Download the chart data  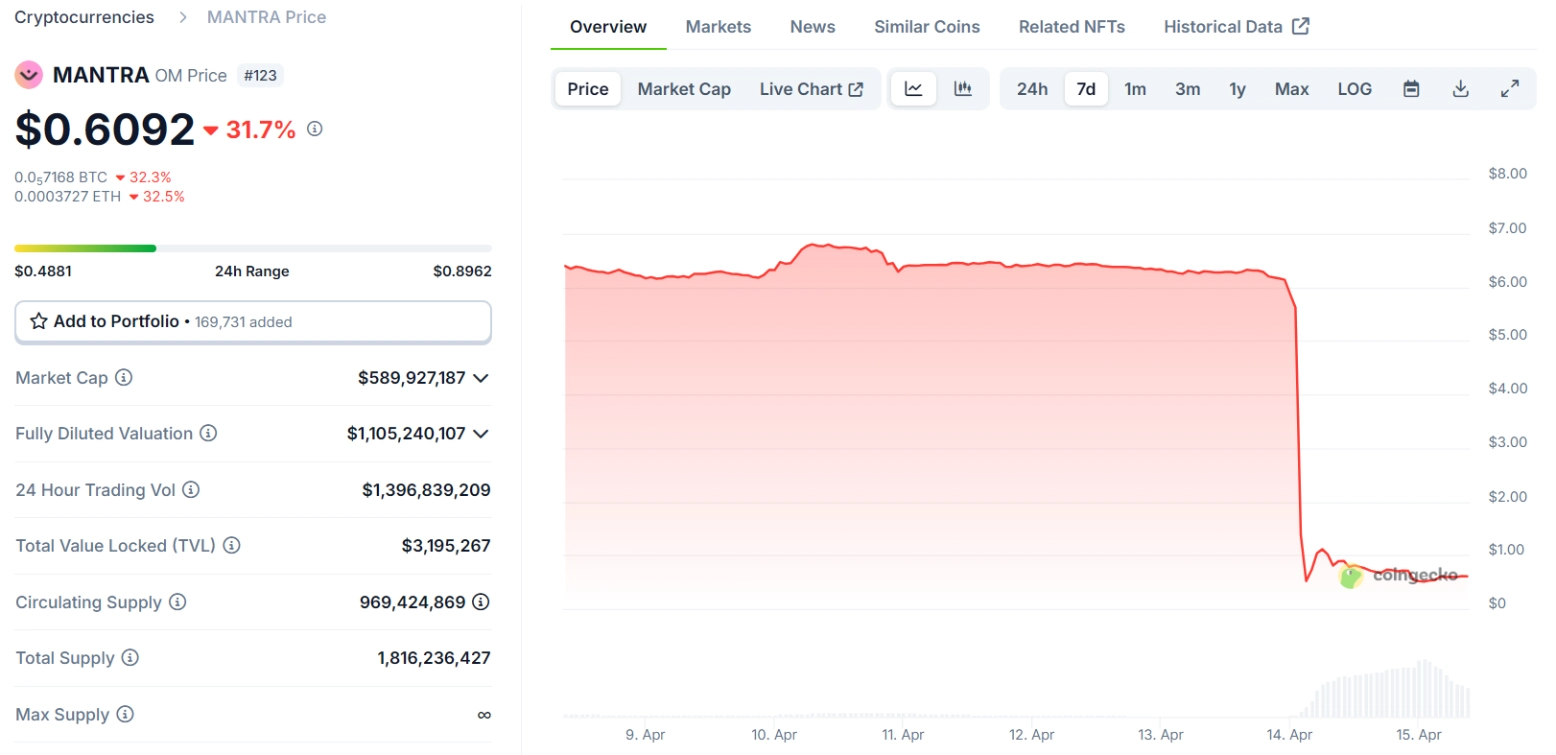1460,89
